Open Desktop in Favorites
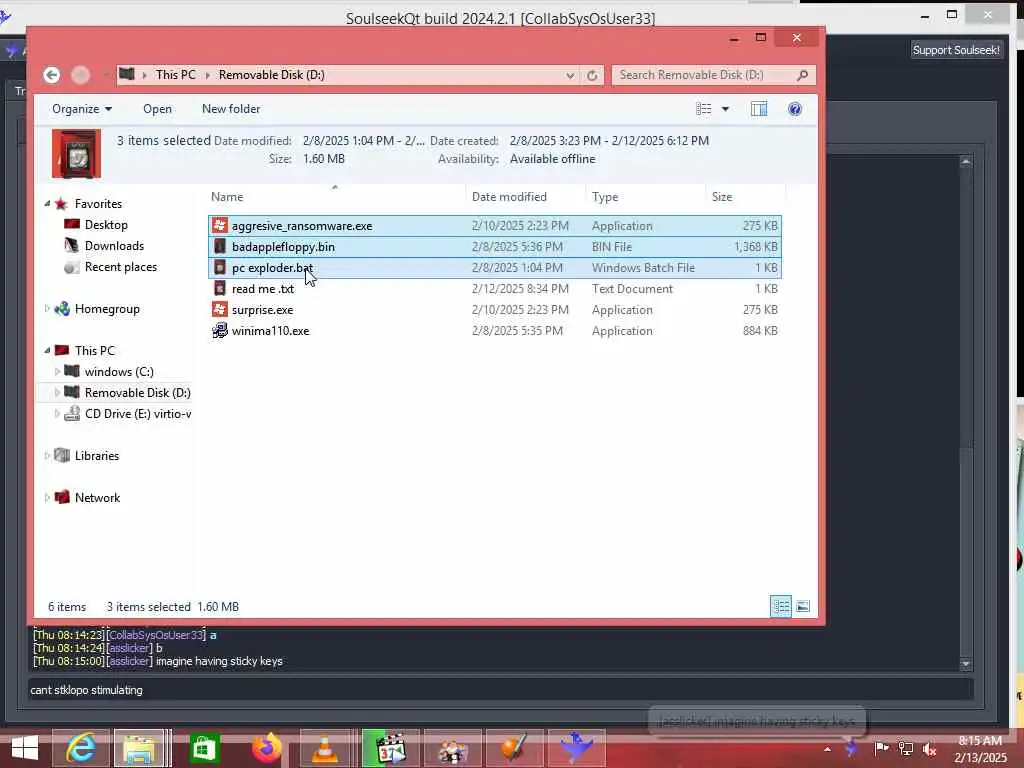 (x=96, y=225)
